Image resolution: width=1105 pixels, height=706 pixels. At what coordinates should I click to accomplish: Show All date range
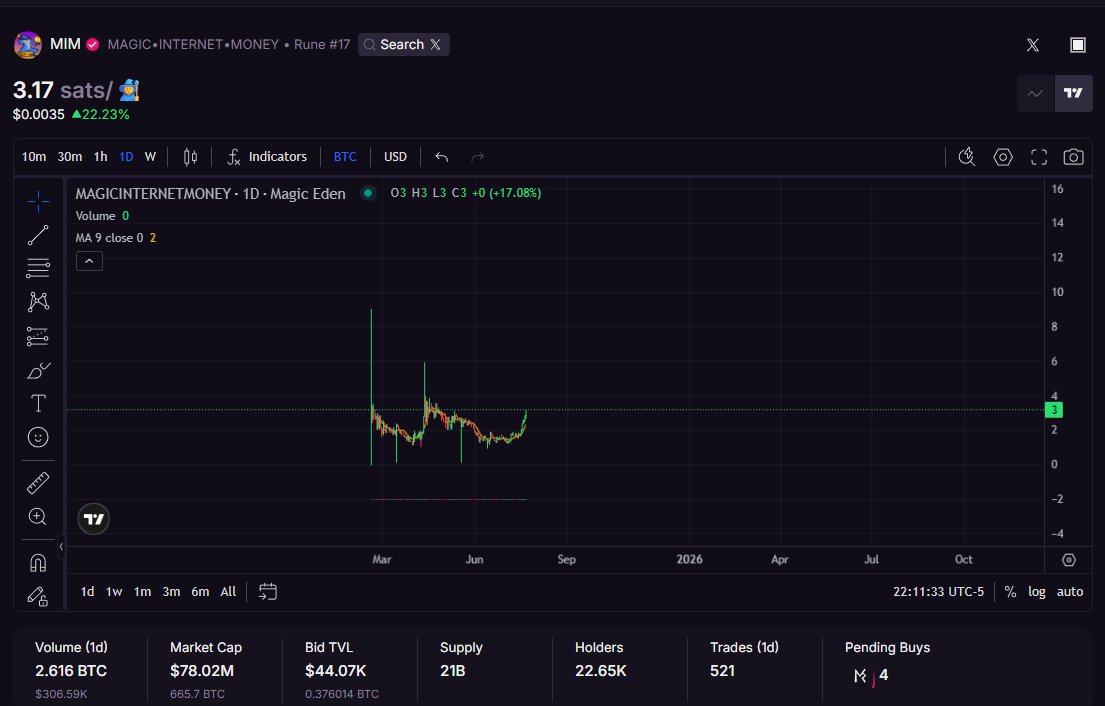228,592
